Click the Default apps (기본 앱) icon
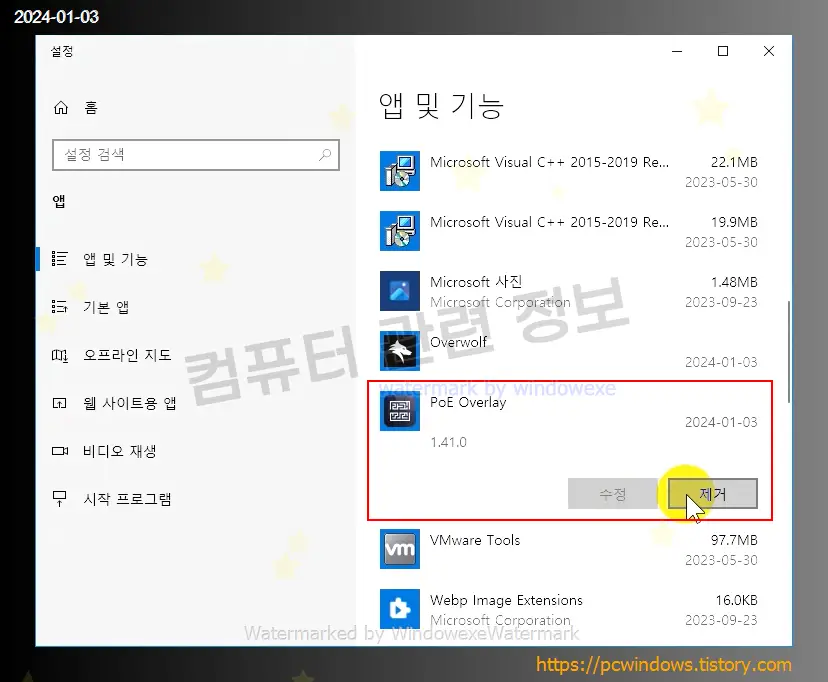Image resolution: width=828 pixels, height=682 pixels. click(x=59, y=307)
